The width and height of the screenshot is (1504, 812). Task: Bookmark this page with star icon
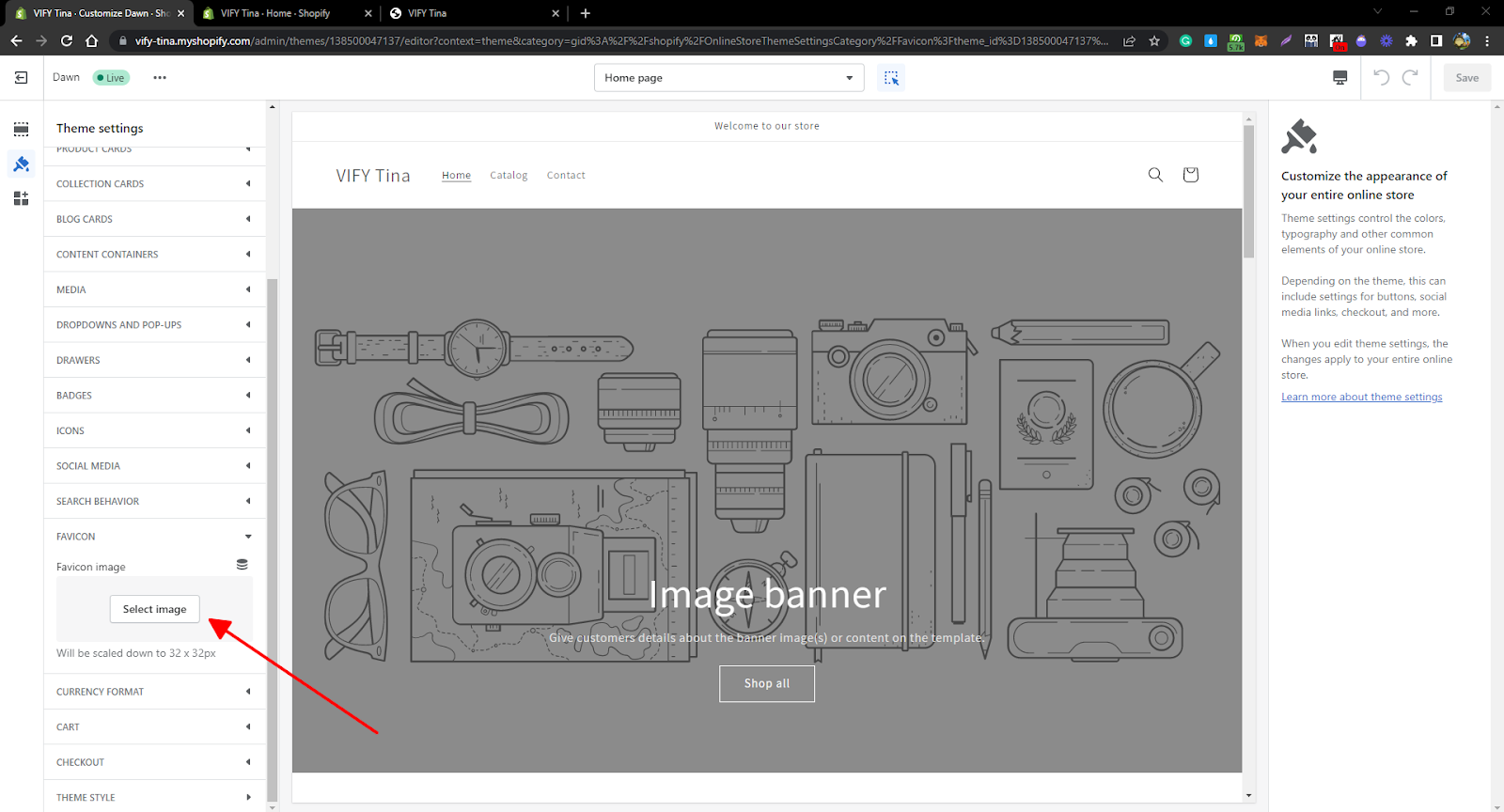click(1154, 40)
